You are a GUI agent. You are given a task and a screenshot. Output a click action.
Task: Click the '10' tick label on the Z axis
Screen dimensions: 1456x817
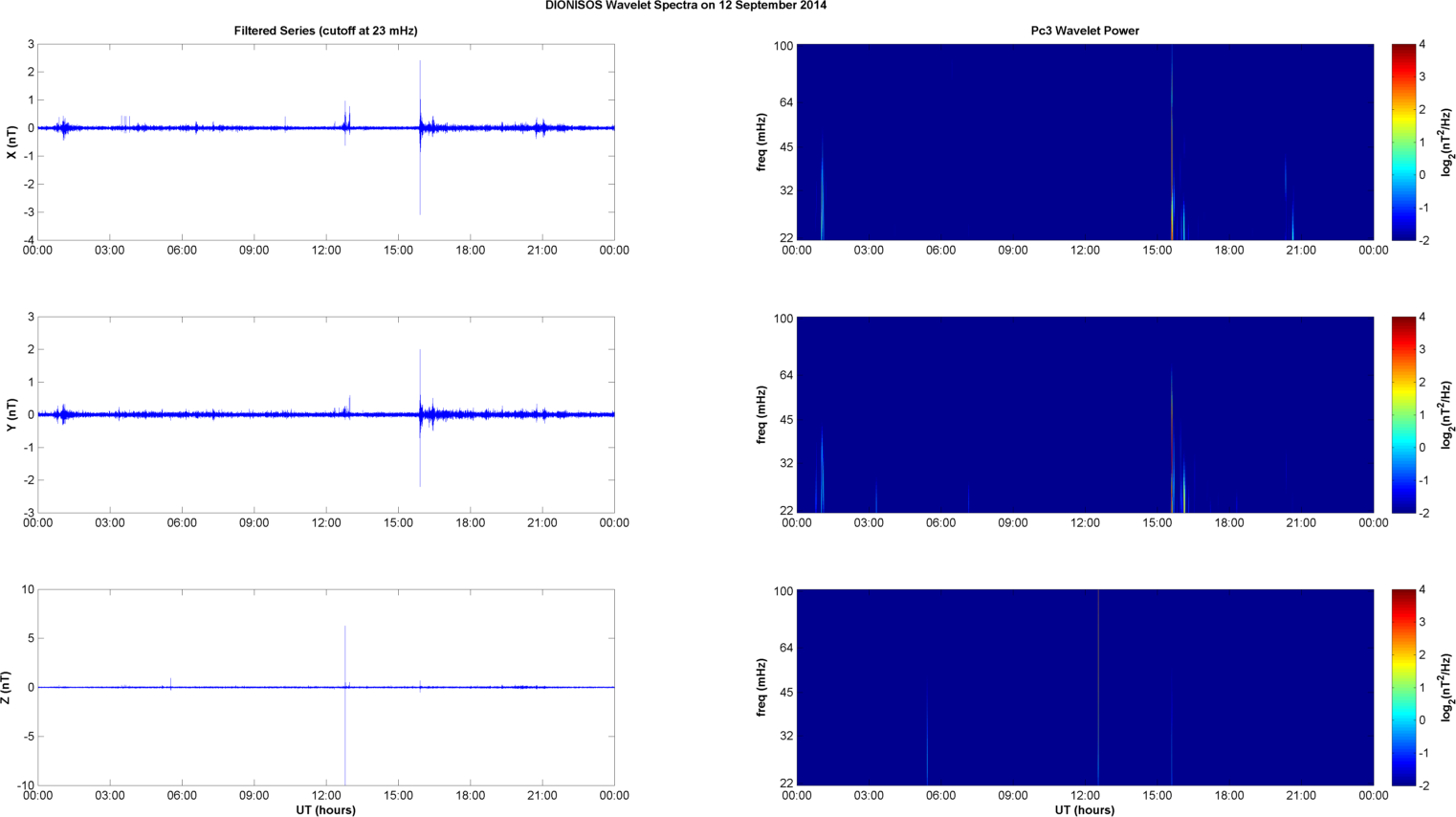pos(29,590)
